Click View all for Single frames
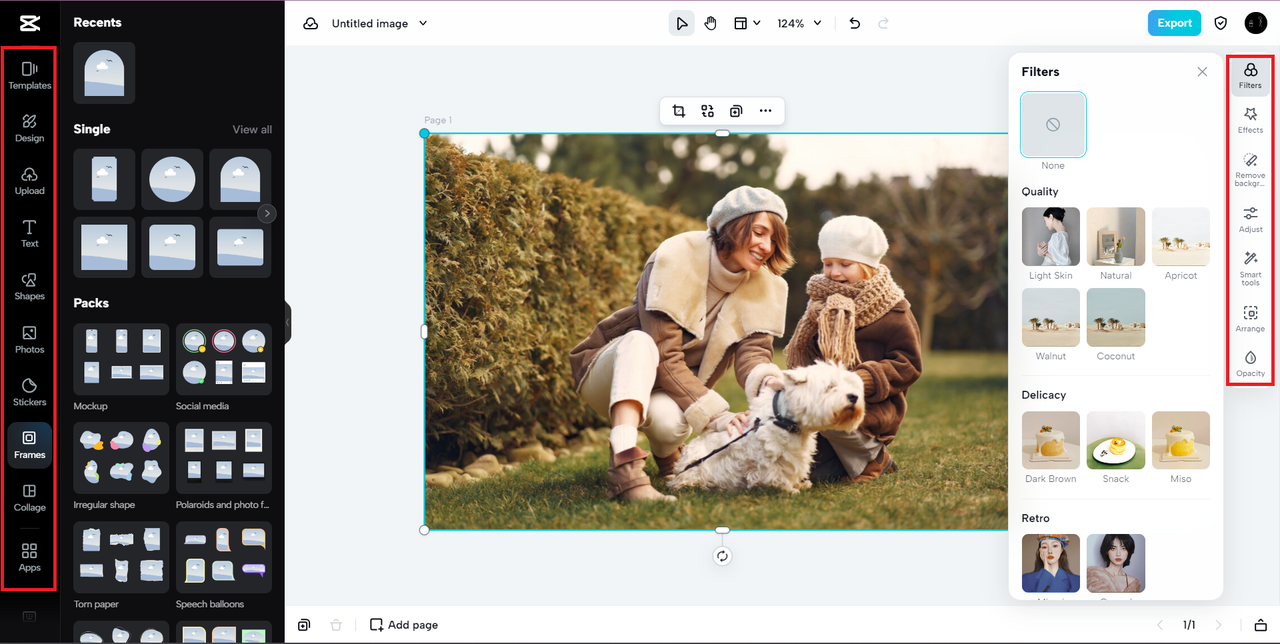Viewport: 1280px width, 644px height. point(252,130)
